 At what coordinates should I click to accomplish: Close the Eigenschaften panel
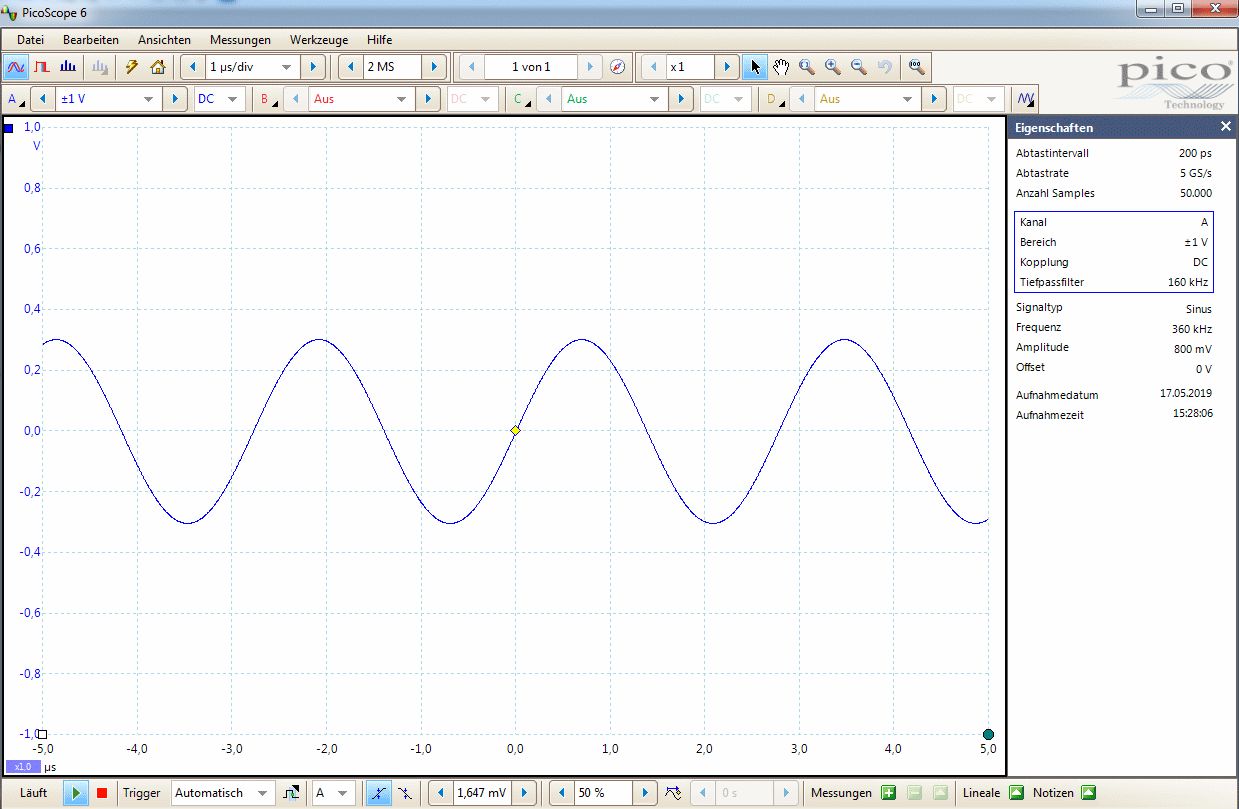1226,127
